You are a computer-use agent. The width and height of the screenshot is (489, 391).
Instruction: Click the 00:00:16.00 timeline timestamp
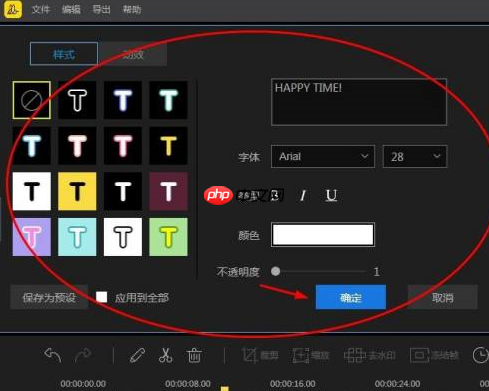(x=293, y=384)
